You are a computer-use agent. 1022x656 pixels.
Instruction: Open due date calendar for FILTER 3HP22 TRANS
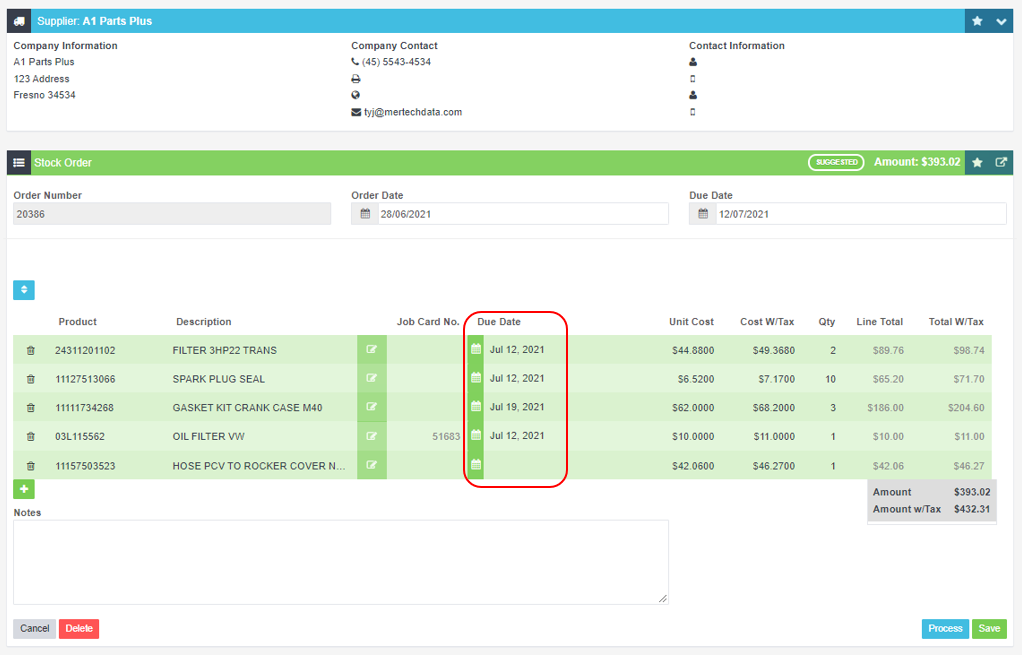pyautogui.click(x=476, y=350)
